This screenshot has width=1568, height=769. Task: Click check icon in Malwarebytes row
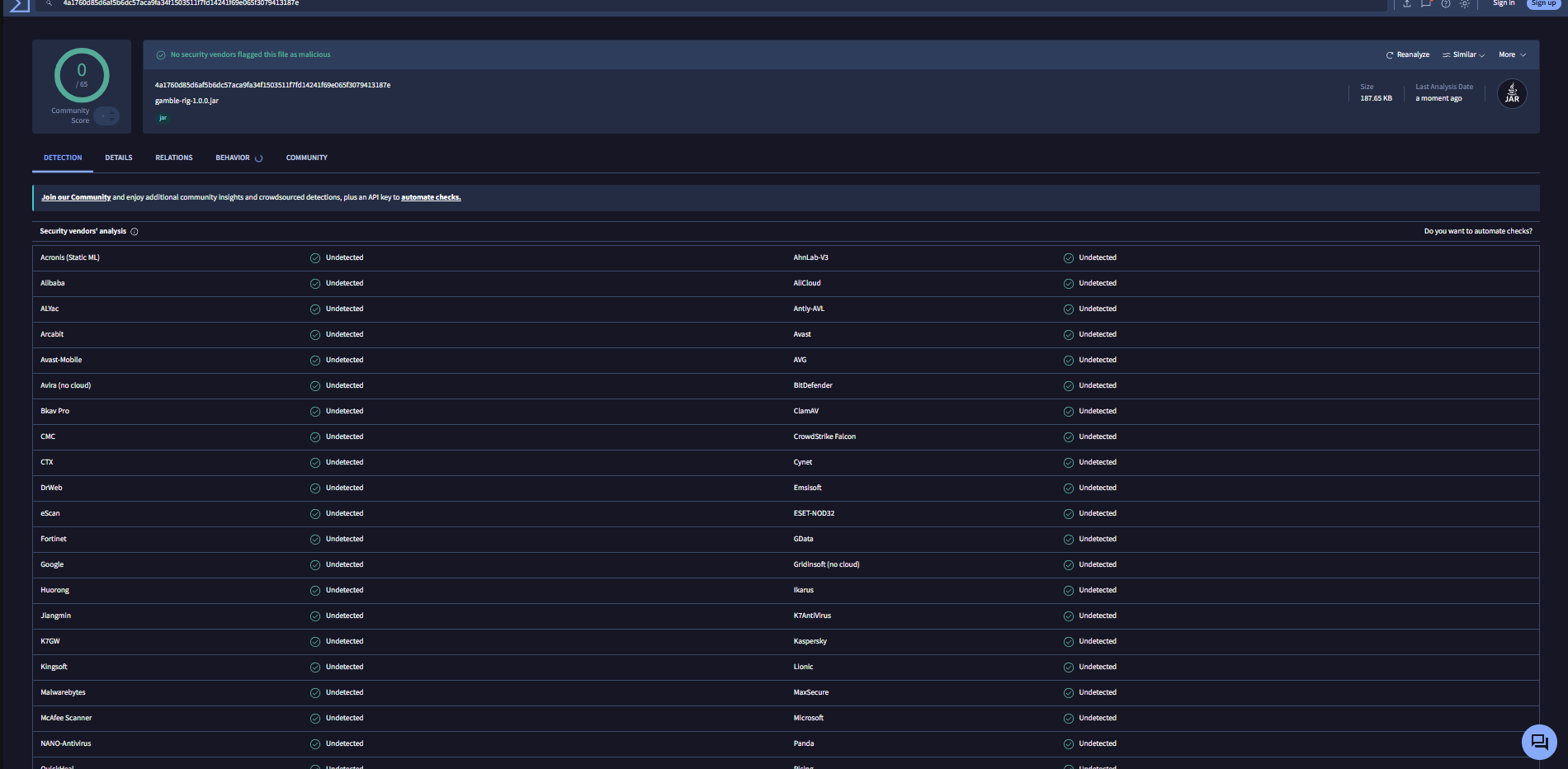315,693
